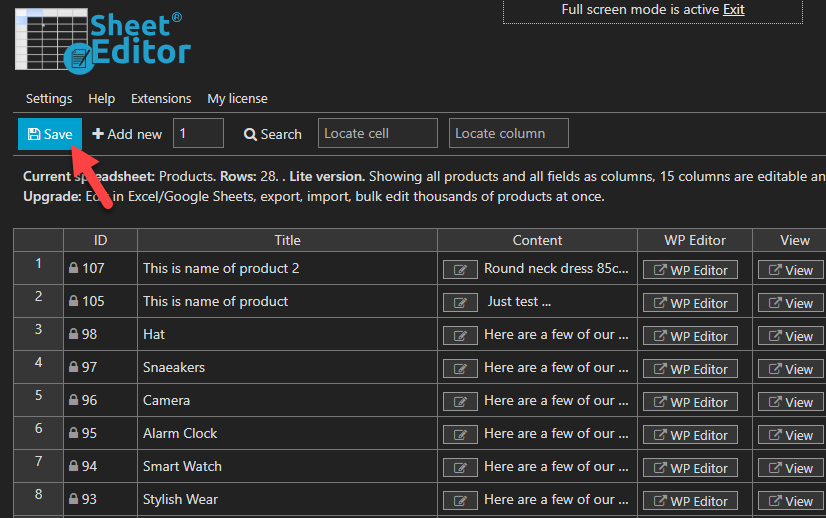The image size is (826, 518).
Task: View the Alarm Clock product
Action: coord(792,435)
